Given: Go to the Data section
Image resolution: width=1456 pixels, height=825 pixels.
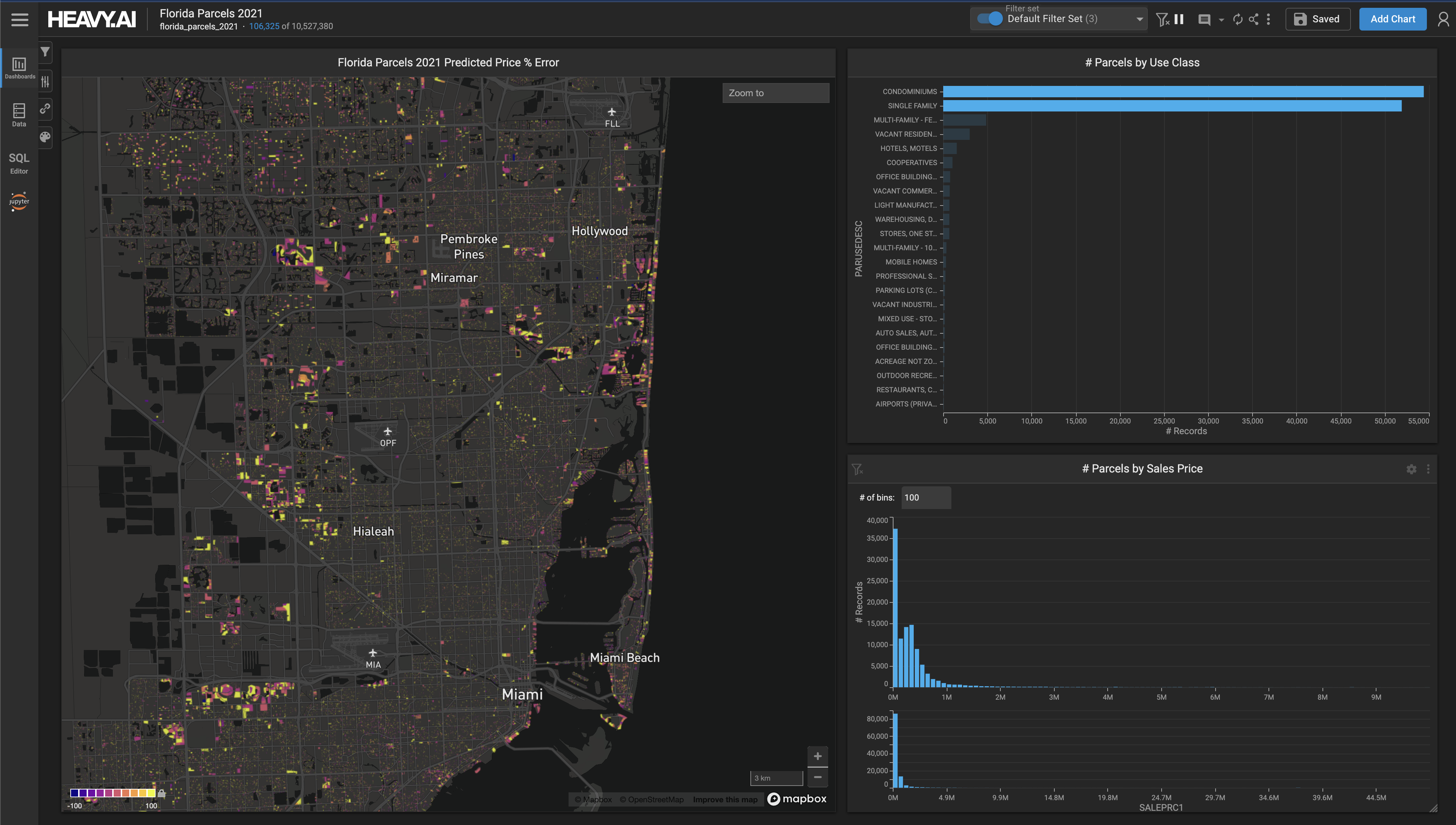Looking at the screenshot, I should tap(19, 115).
